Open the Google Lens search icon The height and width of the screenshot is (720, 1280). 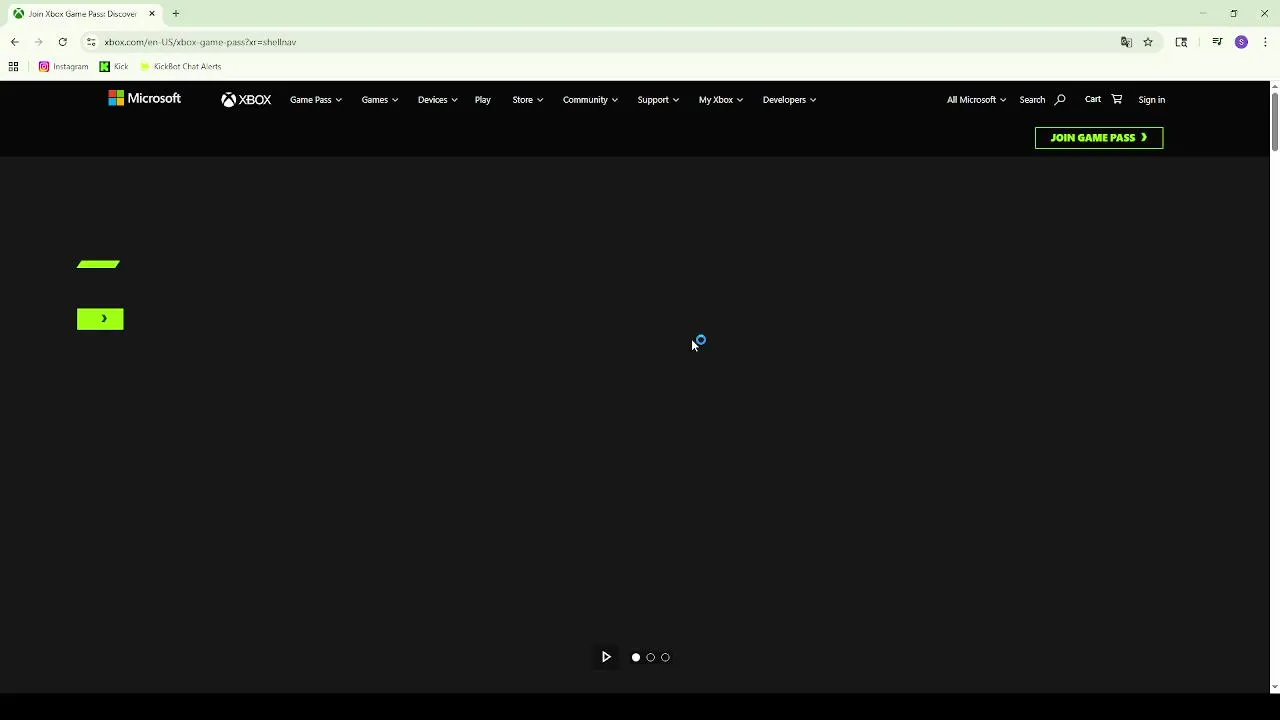pos(1181,42)
